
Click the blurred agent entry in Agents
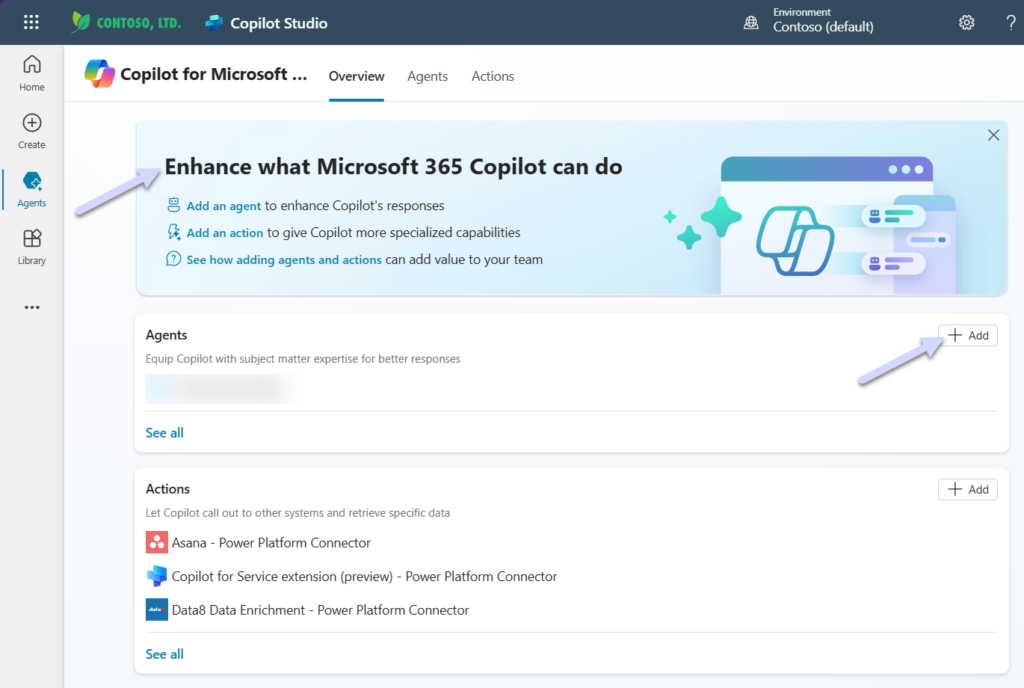tap(217, 388)
